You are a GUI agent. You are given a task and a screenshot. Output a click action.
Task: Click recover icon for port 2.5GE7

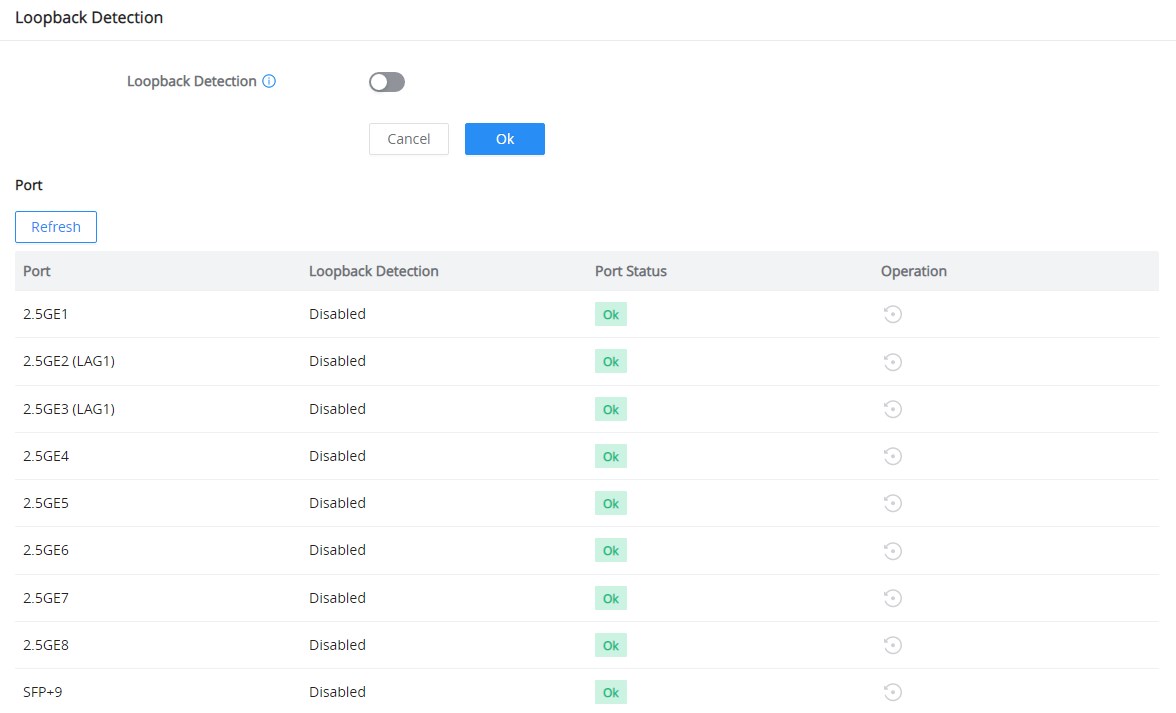tap(892, 598)
